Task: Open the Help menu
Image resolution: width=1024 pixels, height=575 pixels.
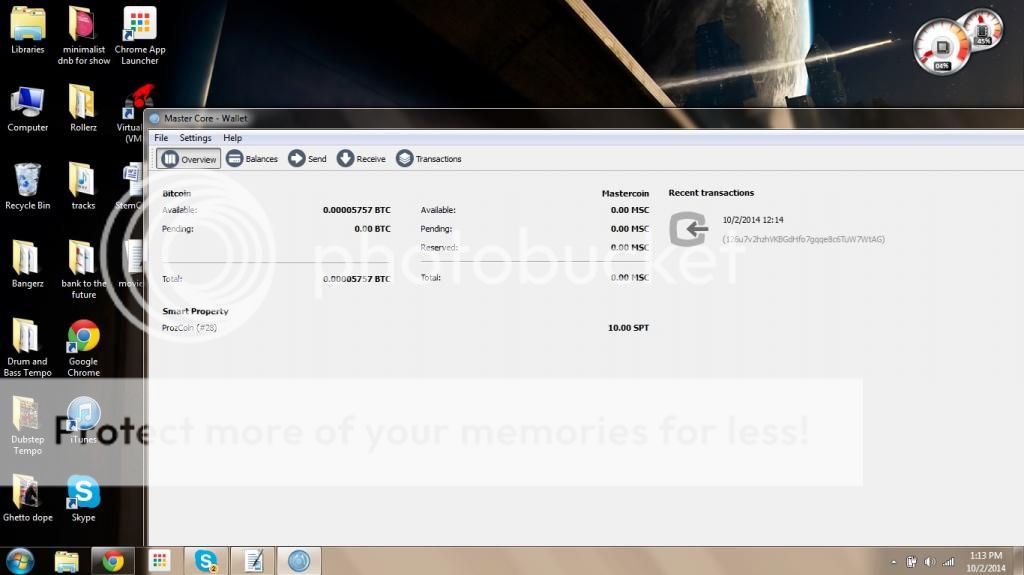Action: [x=232, y=138]
